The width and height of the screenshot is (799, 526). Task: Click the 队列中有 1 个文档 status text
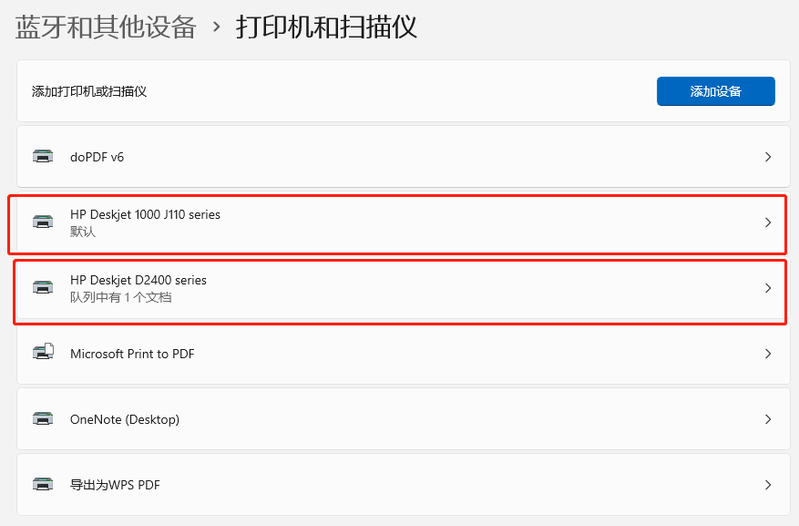click(120, 297)
